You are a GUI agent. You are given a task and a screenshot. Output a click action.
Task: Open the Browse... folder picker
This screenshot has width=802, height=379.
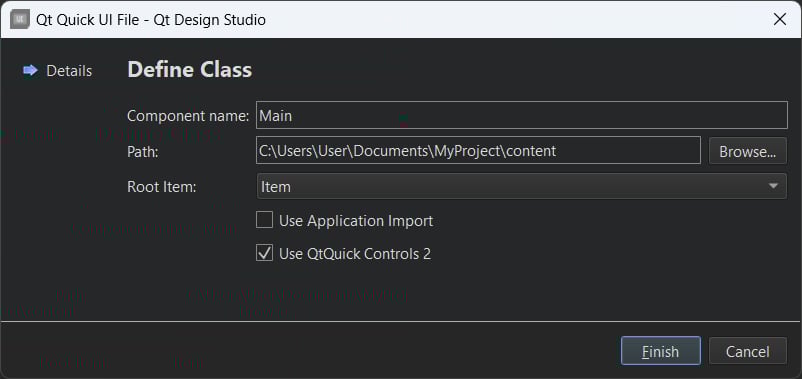click(x=748, y=151)
